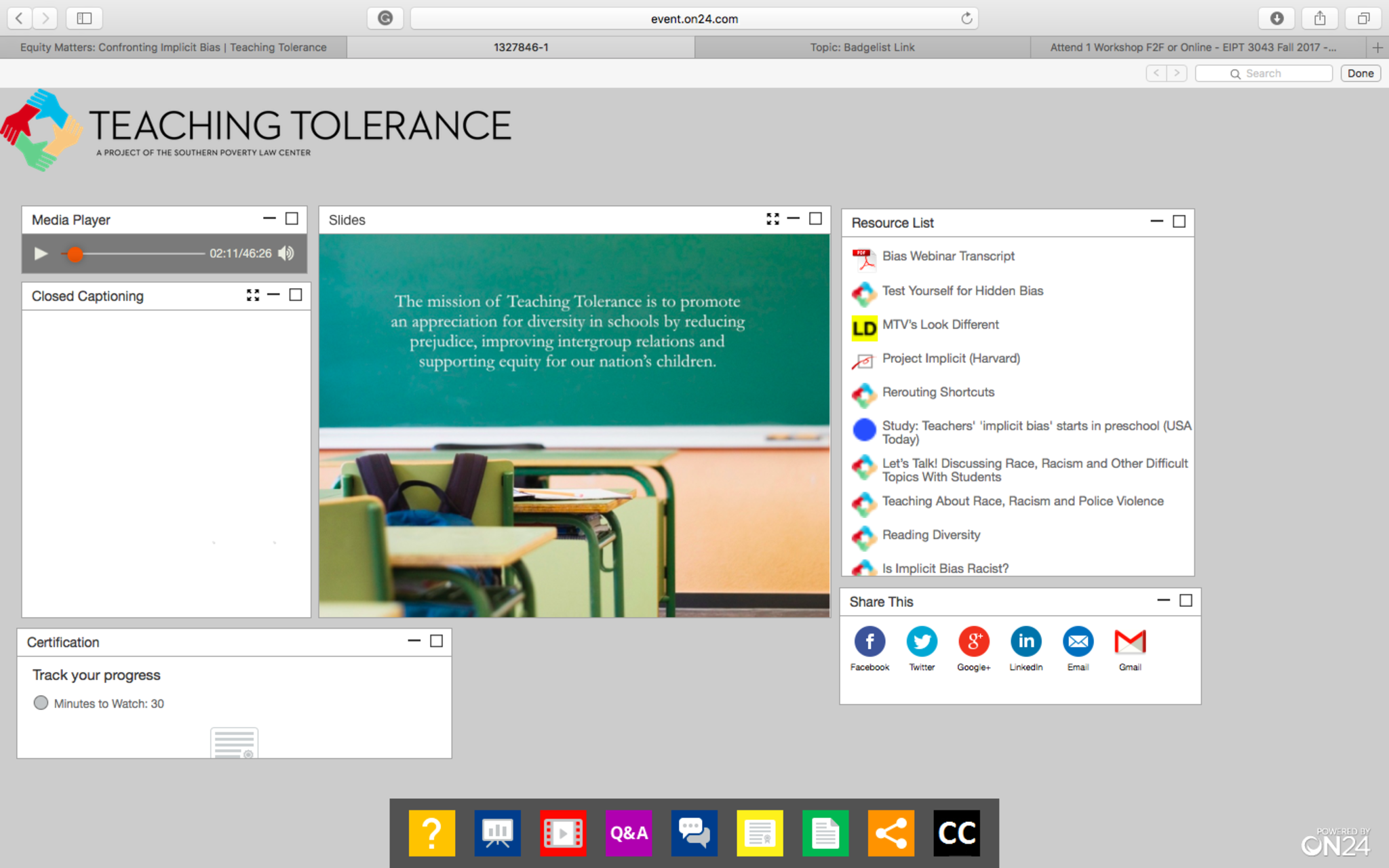Open the orange Share dock icon
This screenshot has height=868, width=1389.
tap(891, 833)
